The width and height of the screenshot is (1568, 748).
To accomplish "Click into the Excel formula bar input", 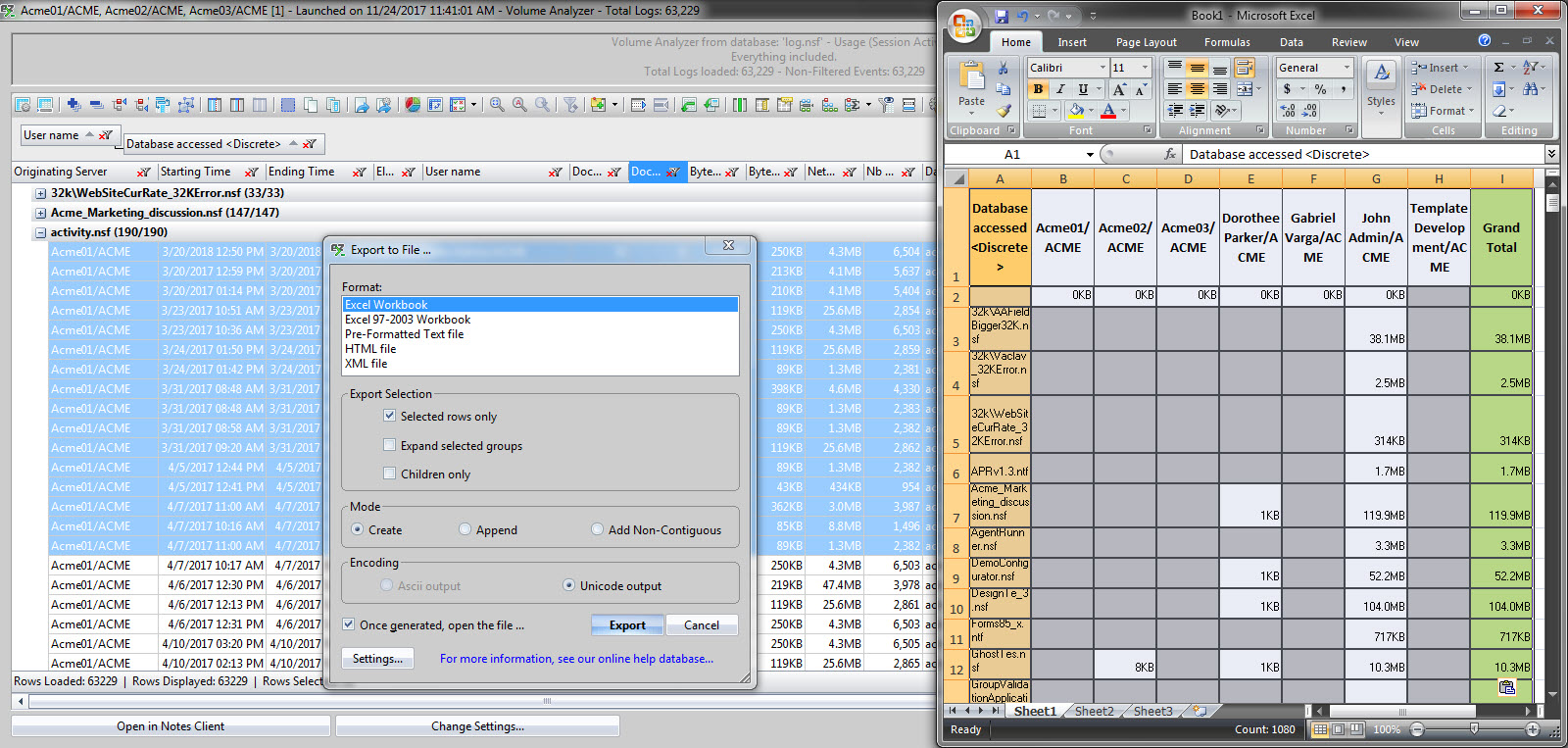I will coord(1362,154).
